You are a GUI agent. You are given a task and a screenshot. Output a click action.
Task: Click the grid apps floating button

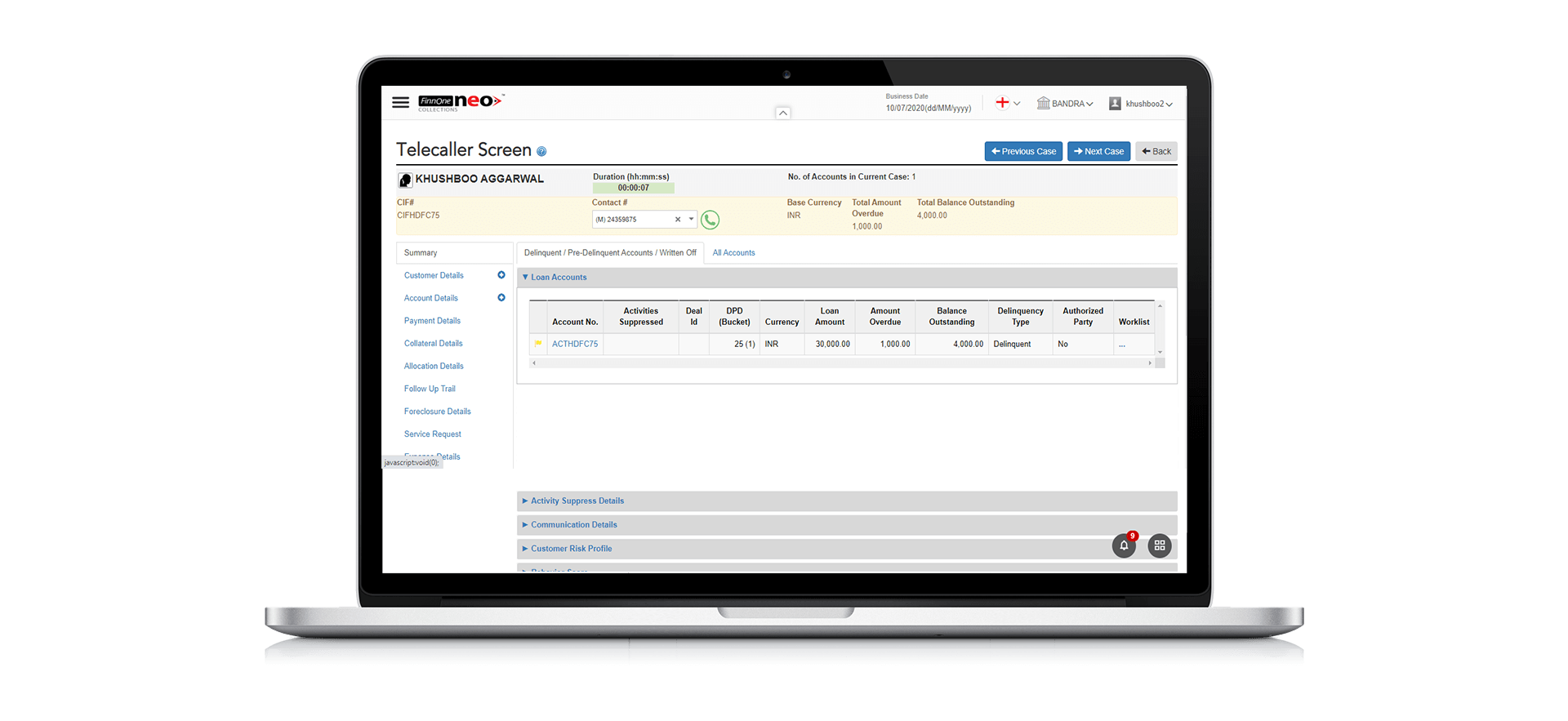(x=1160, y=545)
